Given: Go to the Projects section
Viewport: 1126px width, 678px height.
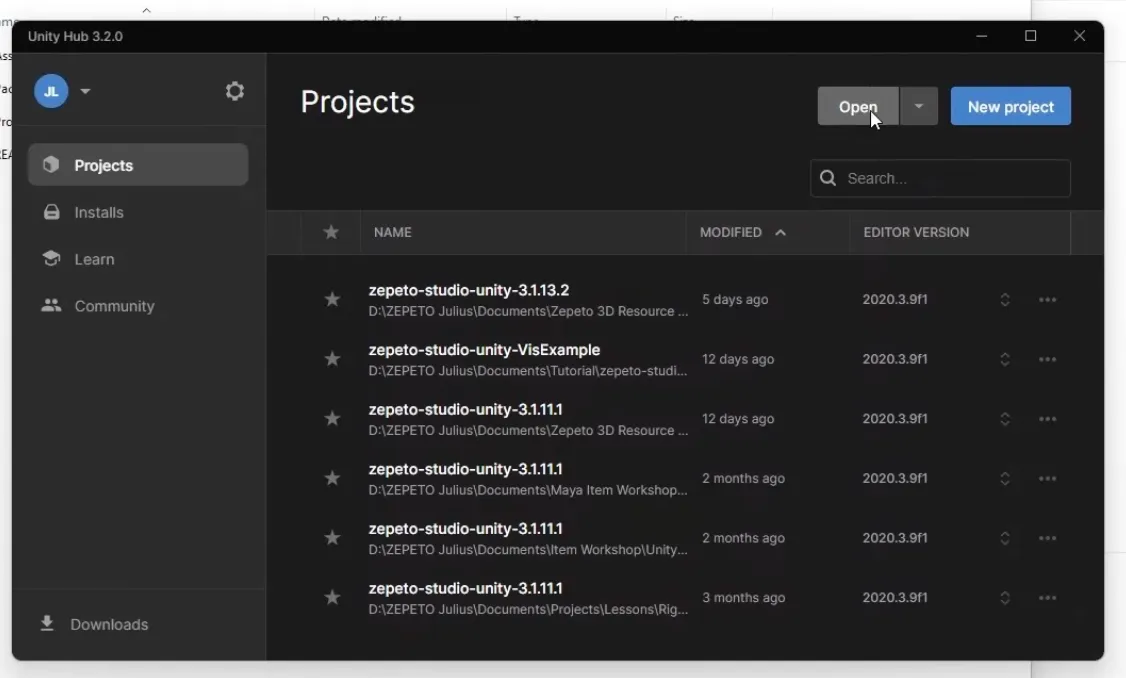Looking at the screenshot, I should (138, 165).
